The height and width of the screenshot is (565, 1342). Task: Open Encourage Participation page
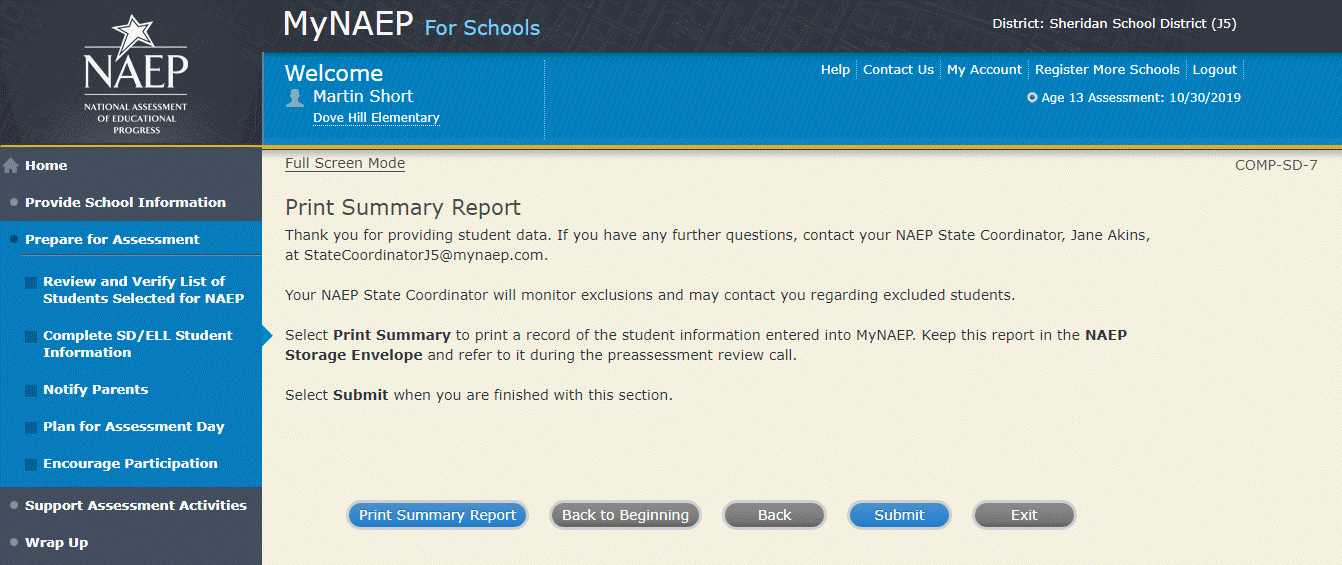[x=130, y=464]
